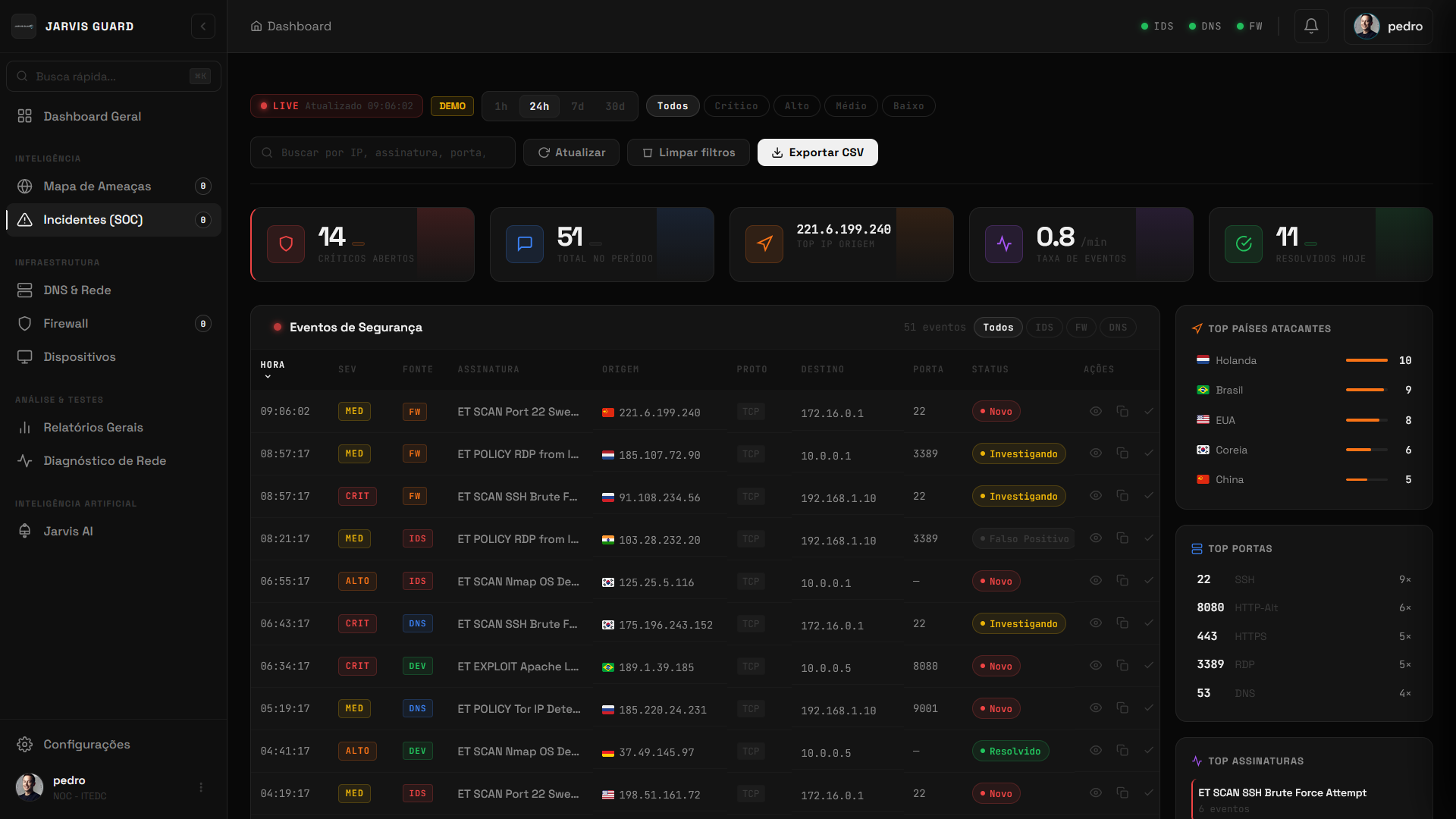Open pedro user menu in sidebar footer
Image resolution: width=1456 pixels, height=819 pixels.
point(201,787)
